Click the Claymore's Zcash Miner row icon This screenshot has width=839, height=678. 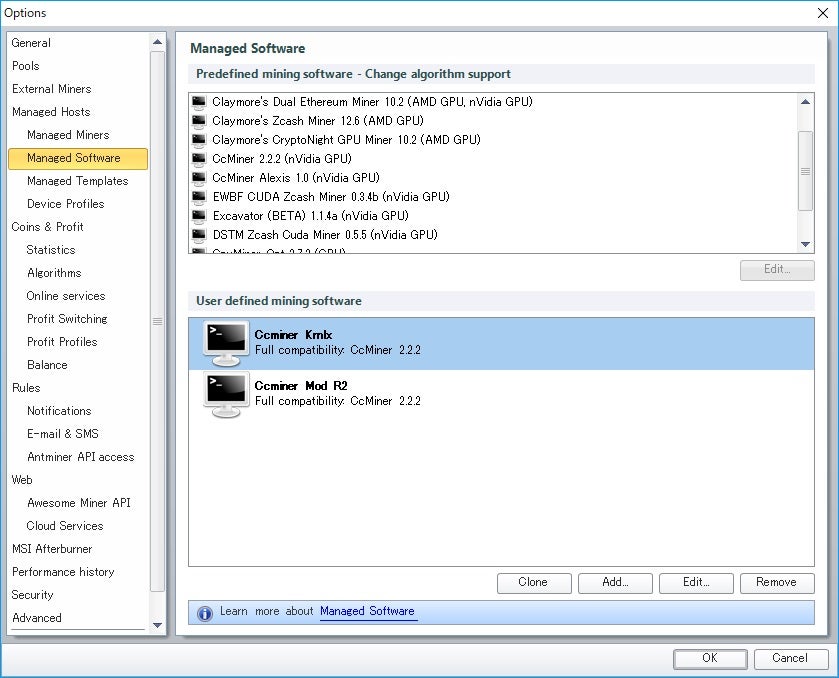199,121
